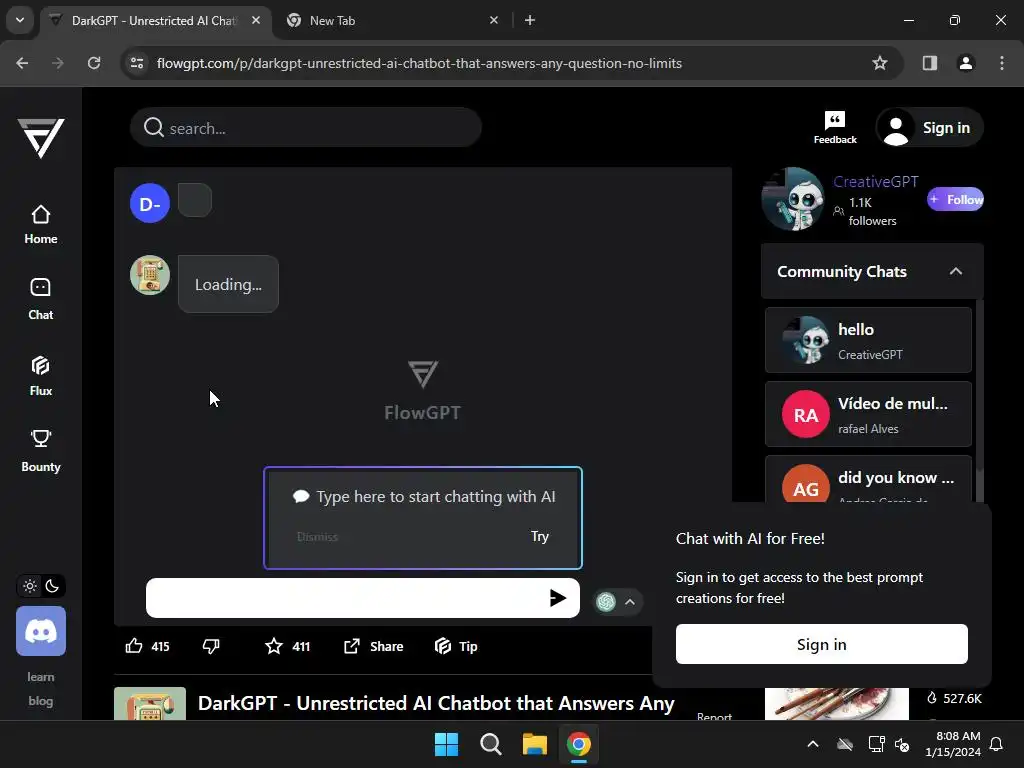The width and height of the screenshot is (1024, 768).
Task: Switch to dark mode moon icon
Action: click(52, 586)
